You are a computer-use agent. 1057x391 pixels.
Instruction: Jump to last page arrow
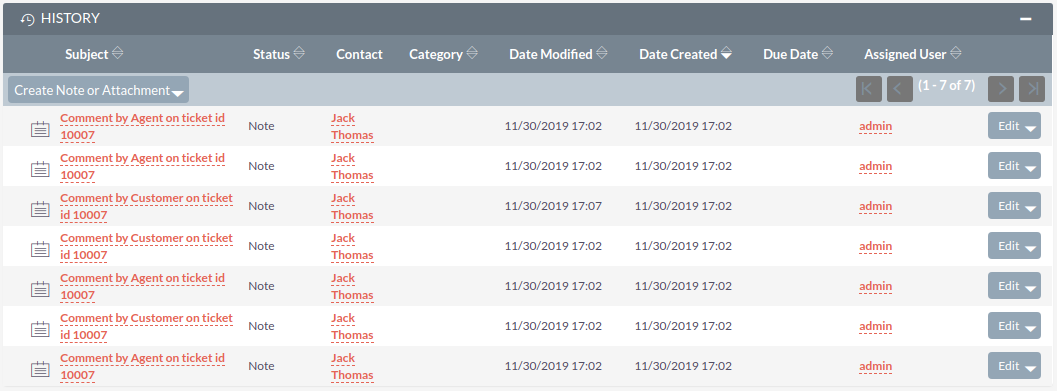1032,89
